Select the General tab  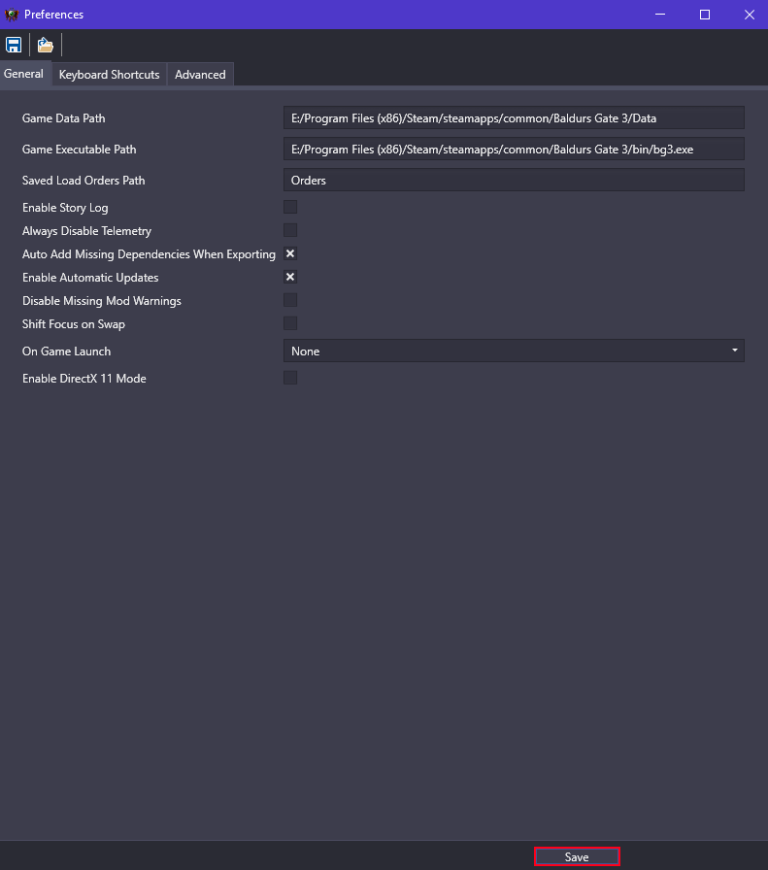click(x=24, y=74)
